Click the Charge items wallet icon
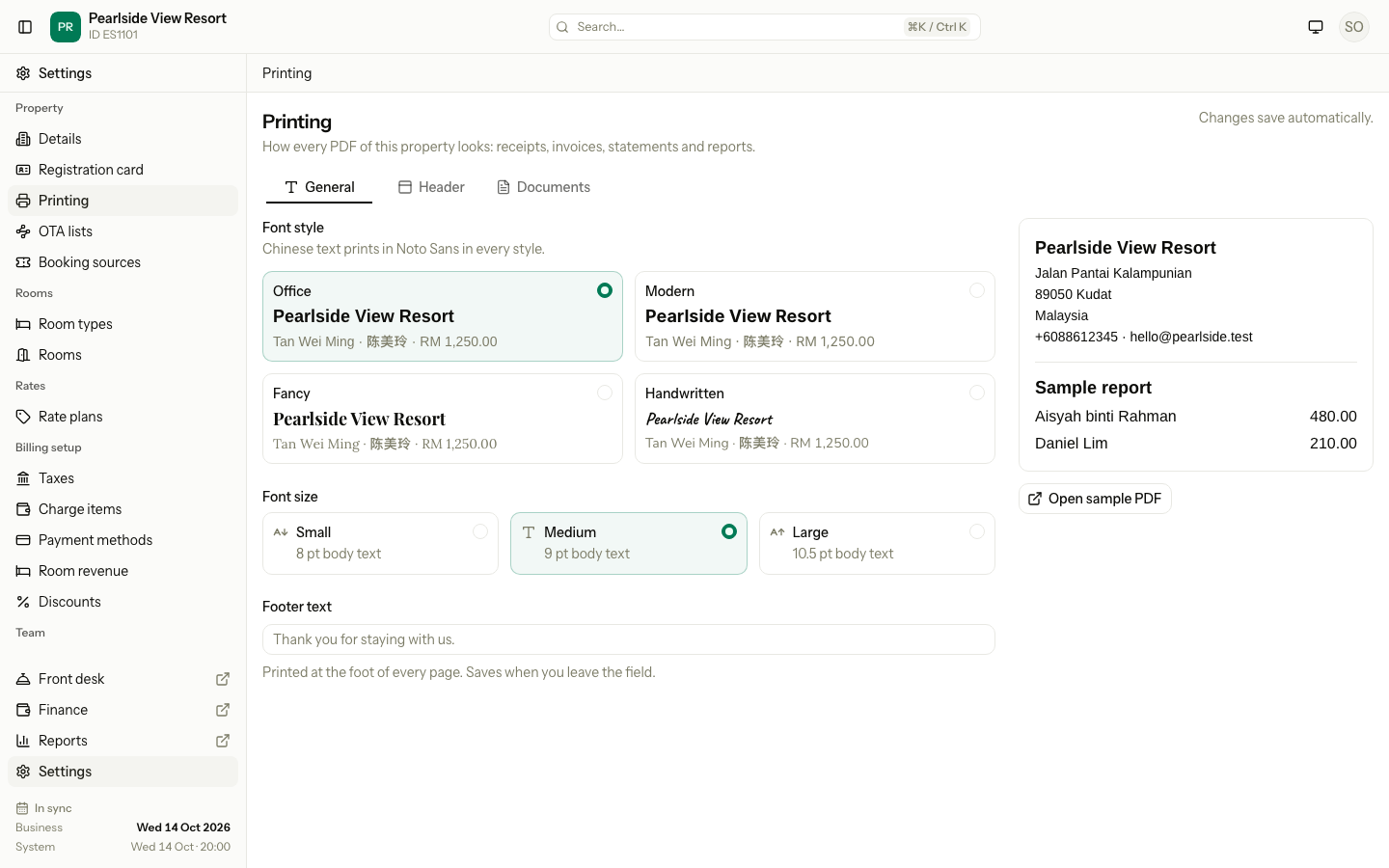The width and height of the screenshot is (1389, 868). pos(23,509)
